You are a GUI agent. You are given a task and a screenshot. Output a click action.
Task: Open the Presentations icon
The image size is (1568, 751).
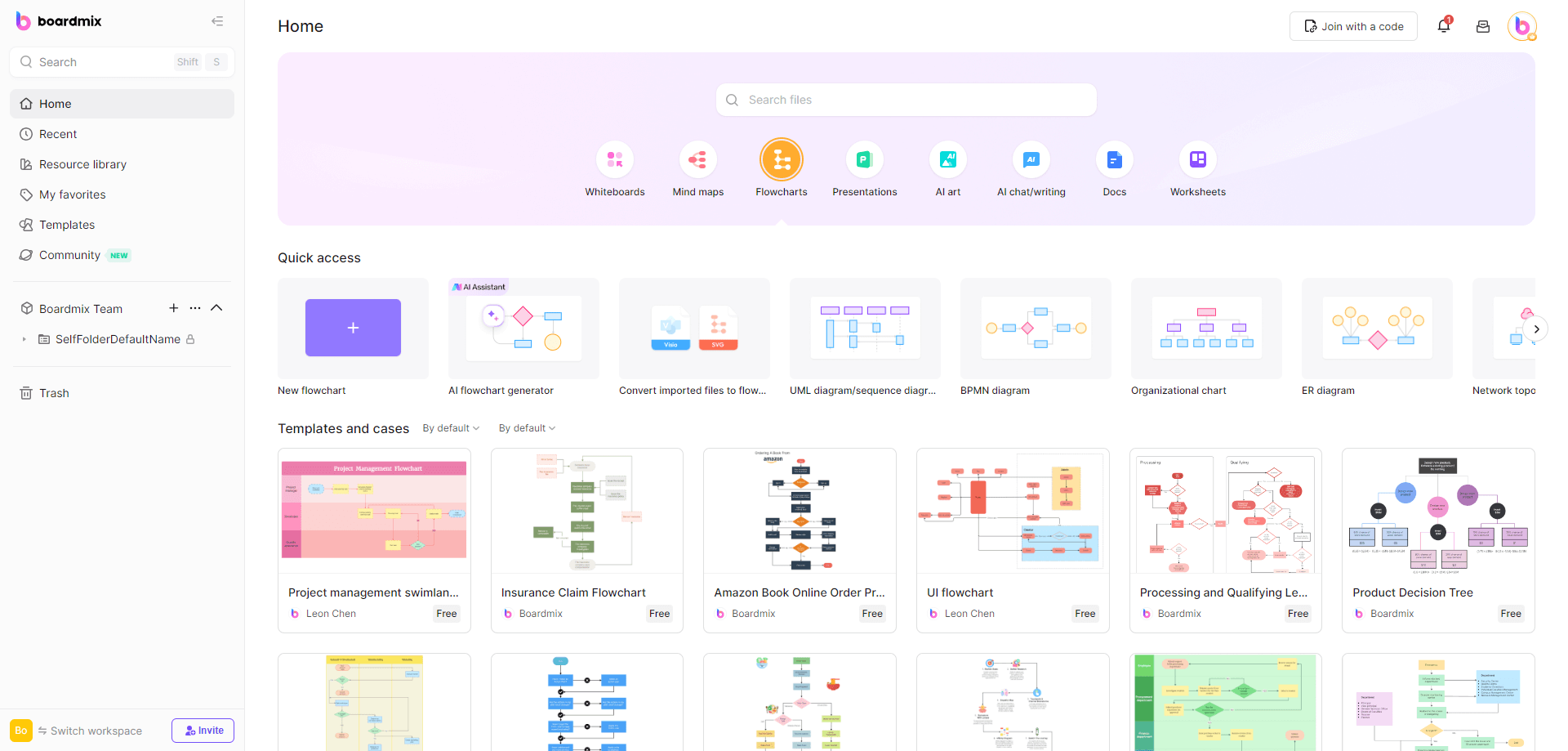point(865,159)
